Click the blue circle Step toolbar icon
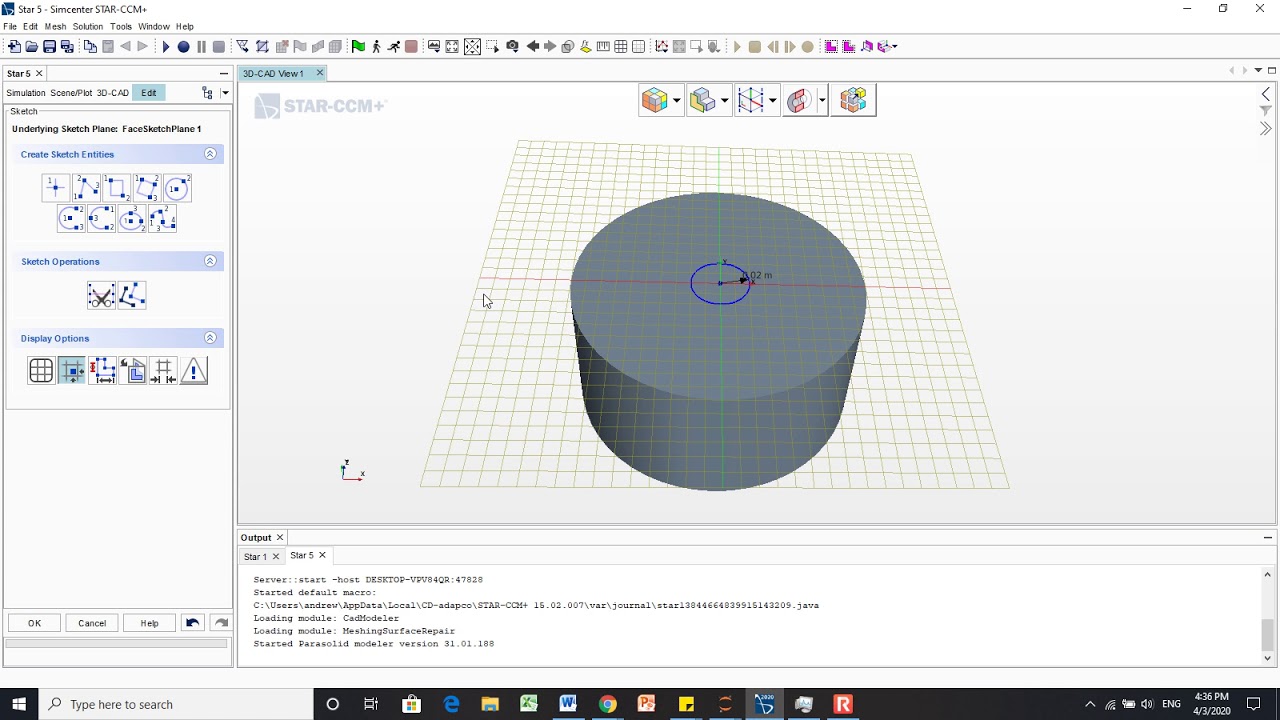 tap(183, 46)
